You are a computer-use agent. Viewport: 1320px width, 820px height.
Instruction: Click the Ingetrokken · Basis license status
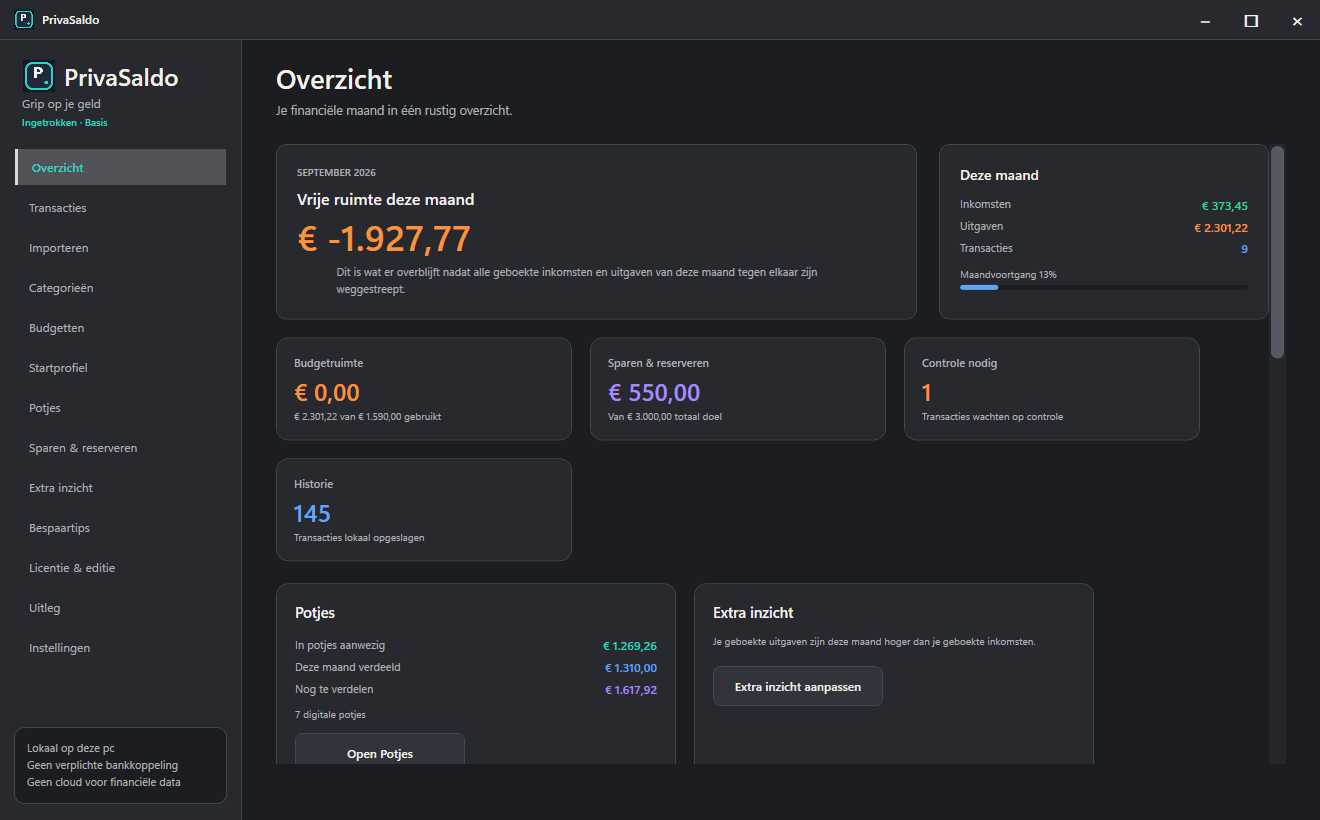pos(65,123)
